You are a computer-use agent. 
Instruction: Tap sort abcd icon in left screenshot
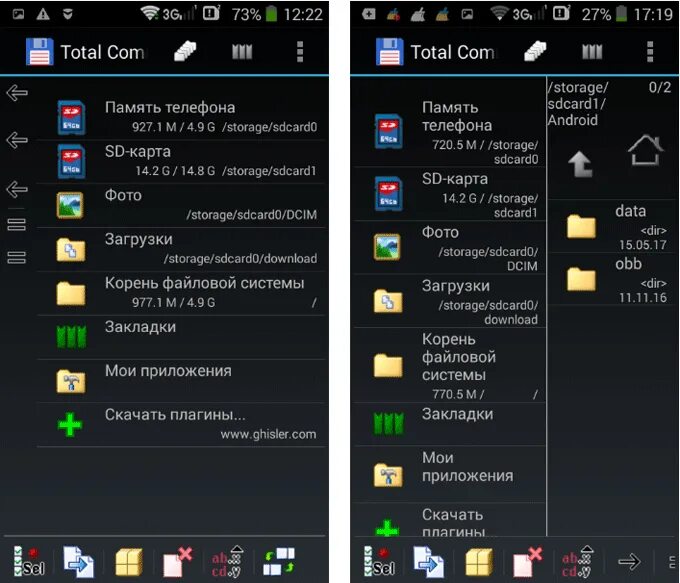pos(227,562)
